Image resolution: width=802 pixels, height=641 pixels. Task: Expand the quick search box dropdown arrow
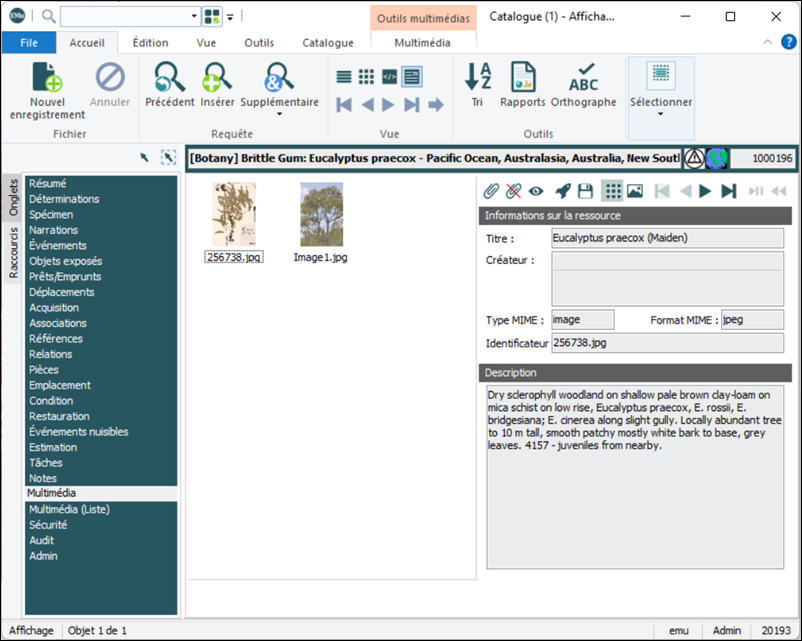[194, 16]
